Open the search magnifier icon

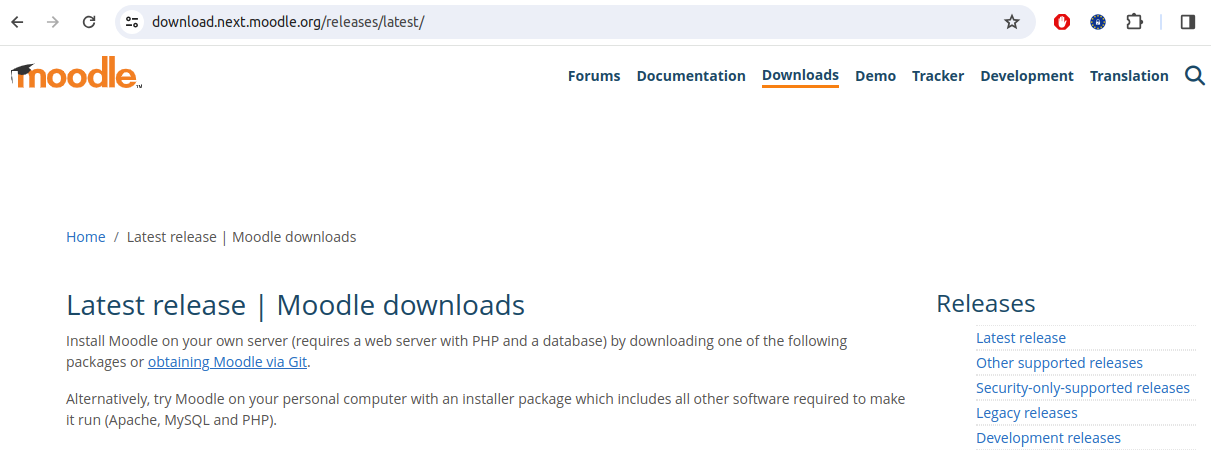click(1195, 75)
